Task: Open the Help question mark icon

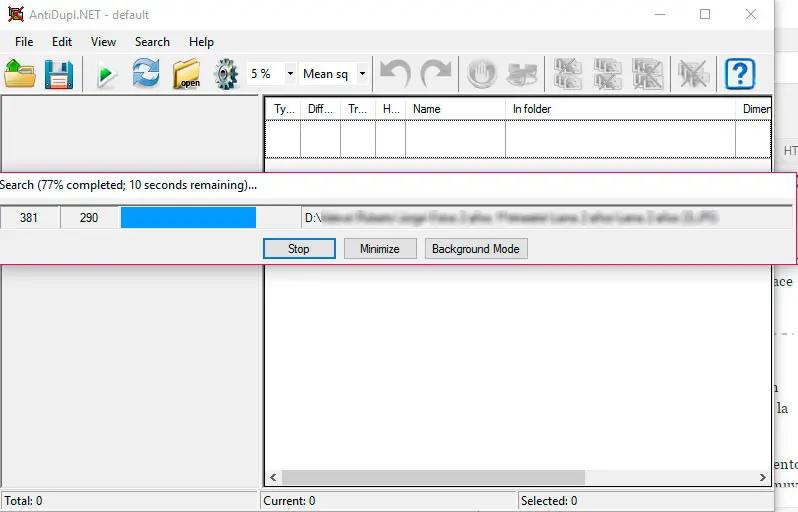Action: click(x=739, y=74)
